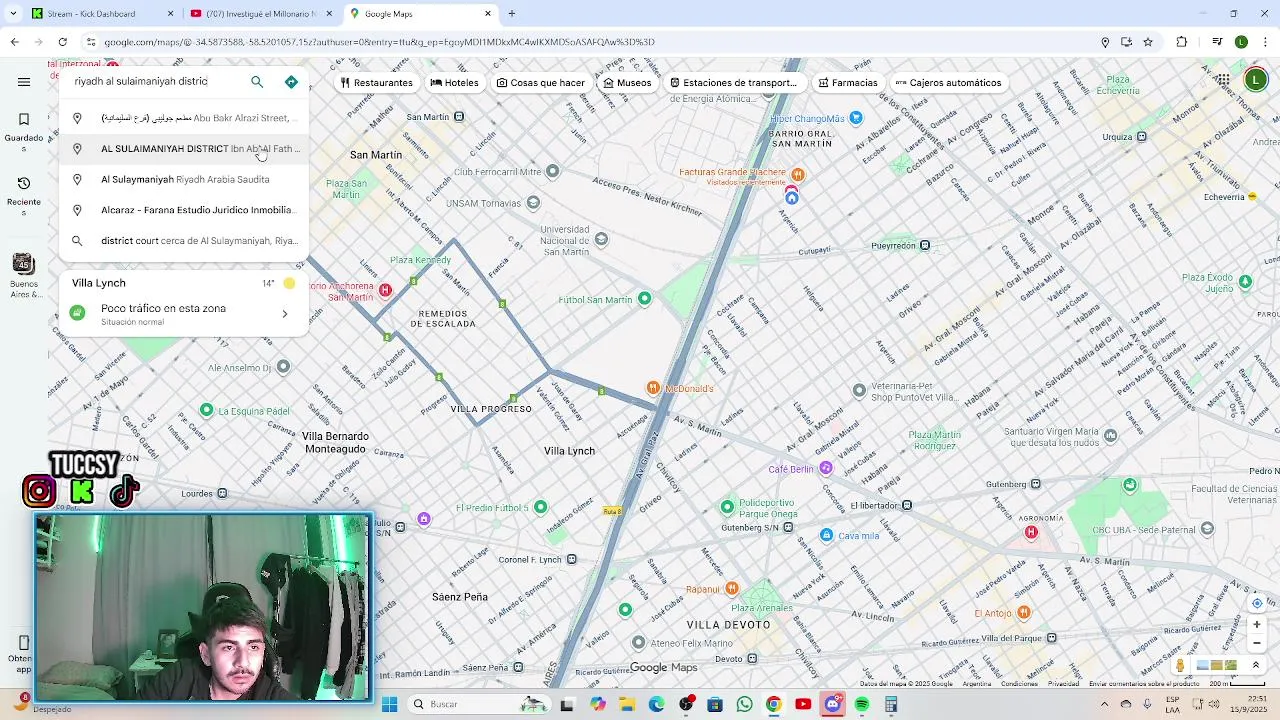Image resolution: width=1280 pixels, height=720 pixels.
Task: Click Fútbol San Martín green marker
Action: click(644, 298)
